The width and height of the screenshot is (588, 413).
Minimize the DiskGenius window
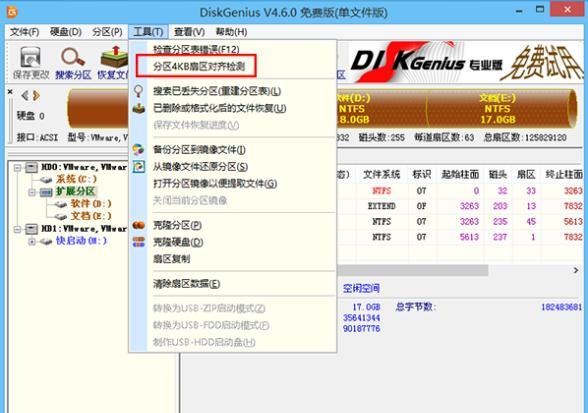pyautogui.click(x=519, y=11)
